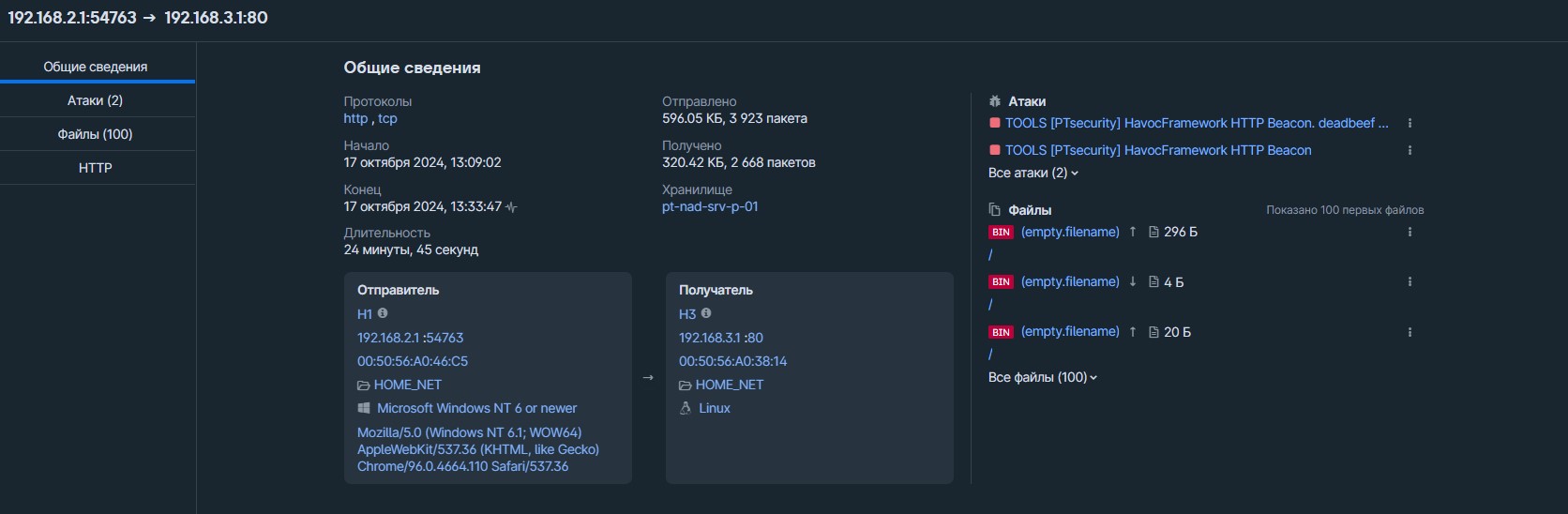Open the 'Файлы (100)' tab

[x=96, y=134]
